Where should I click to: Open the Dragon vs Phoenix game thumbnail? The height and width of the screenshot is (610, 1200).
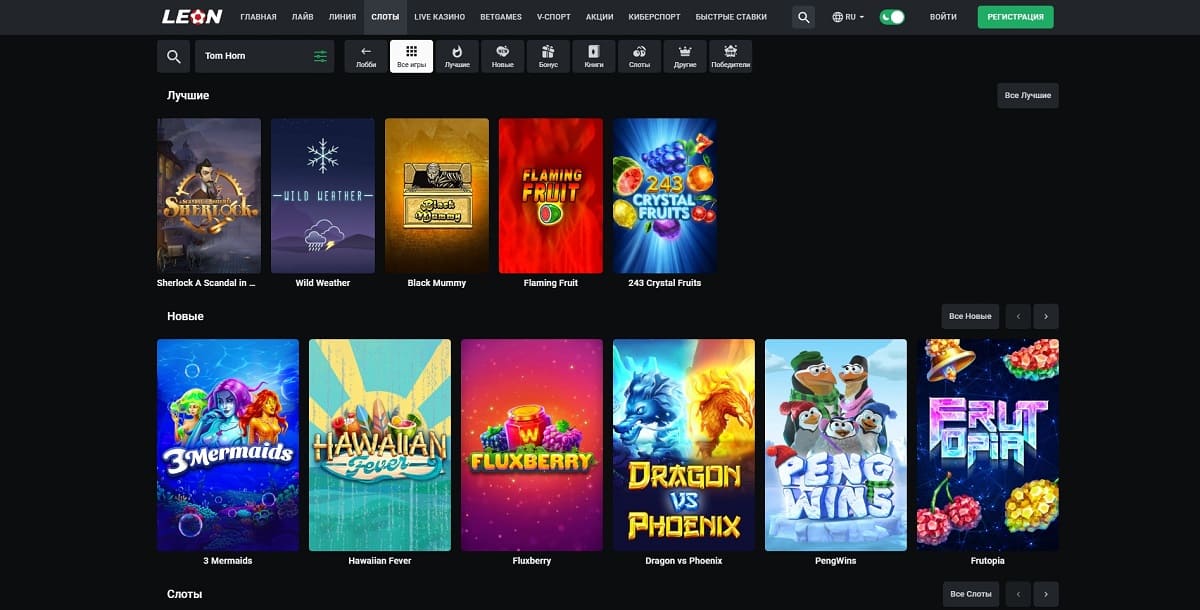click(684, 445)
